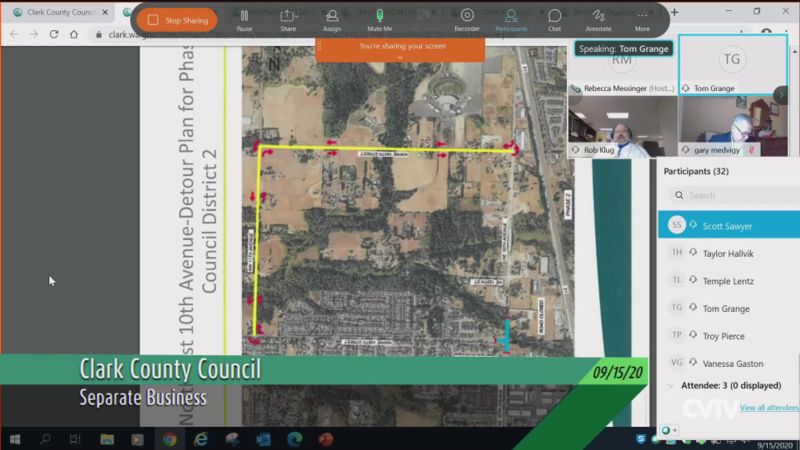Screen dimensions: 800x450
Task: Click the View all attendees link
Action: pos(769,407)
